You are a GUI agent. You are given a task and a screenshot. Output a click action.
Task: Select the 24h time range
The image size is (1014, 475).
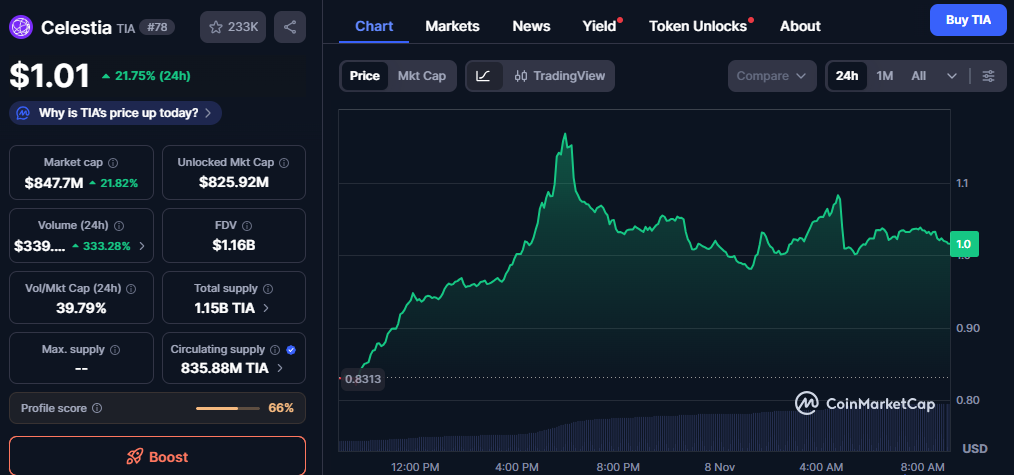point(847,76)
